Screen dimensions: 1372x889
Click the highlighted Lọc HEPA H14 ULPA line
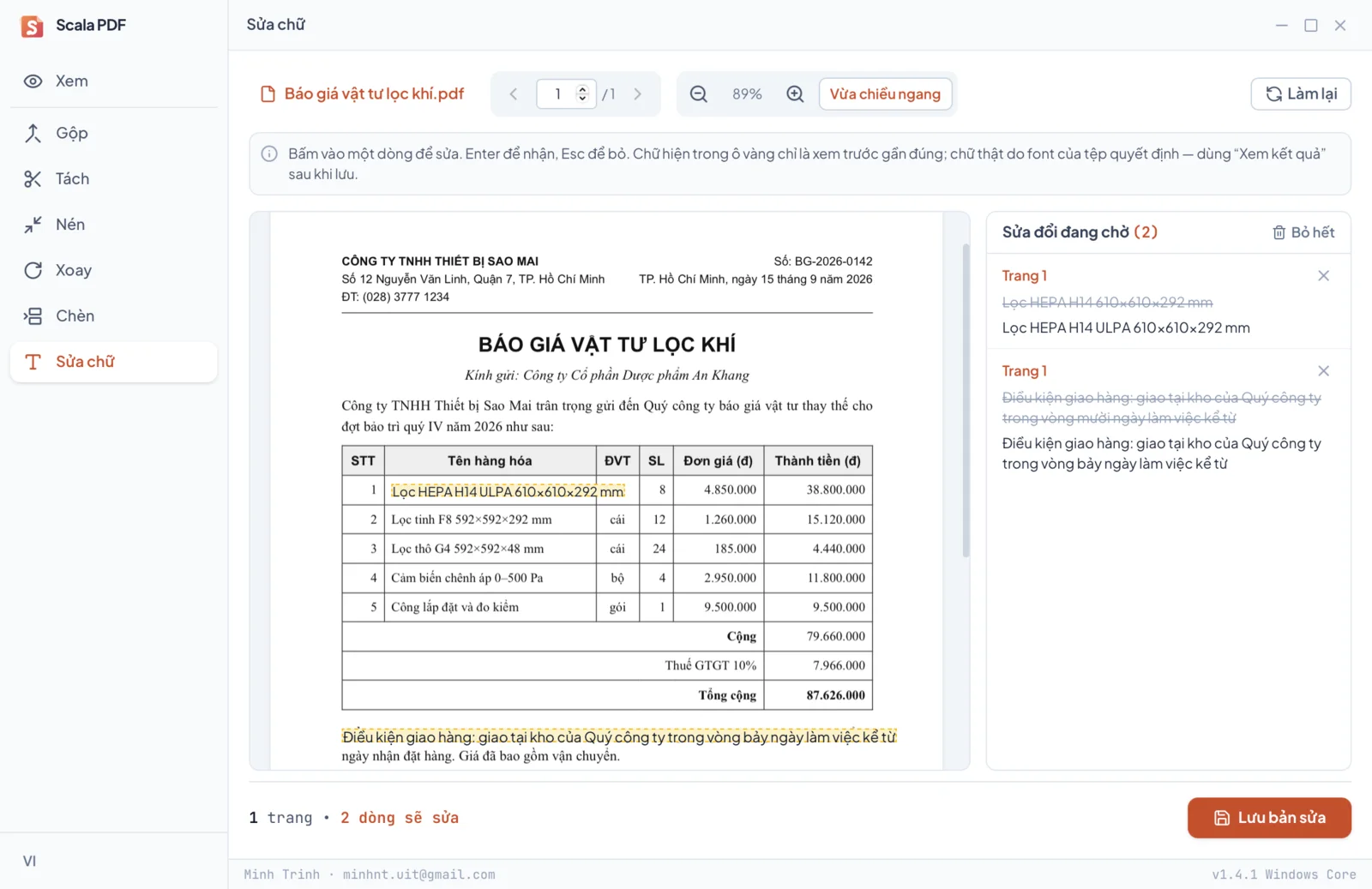(x=508, y=491)
